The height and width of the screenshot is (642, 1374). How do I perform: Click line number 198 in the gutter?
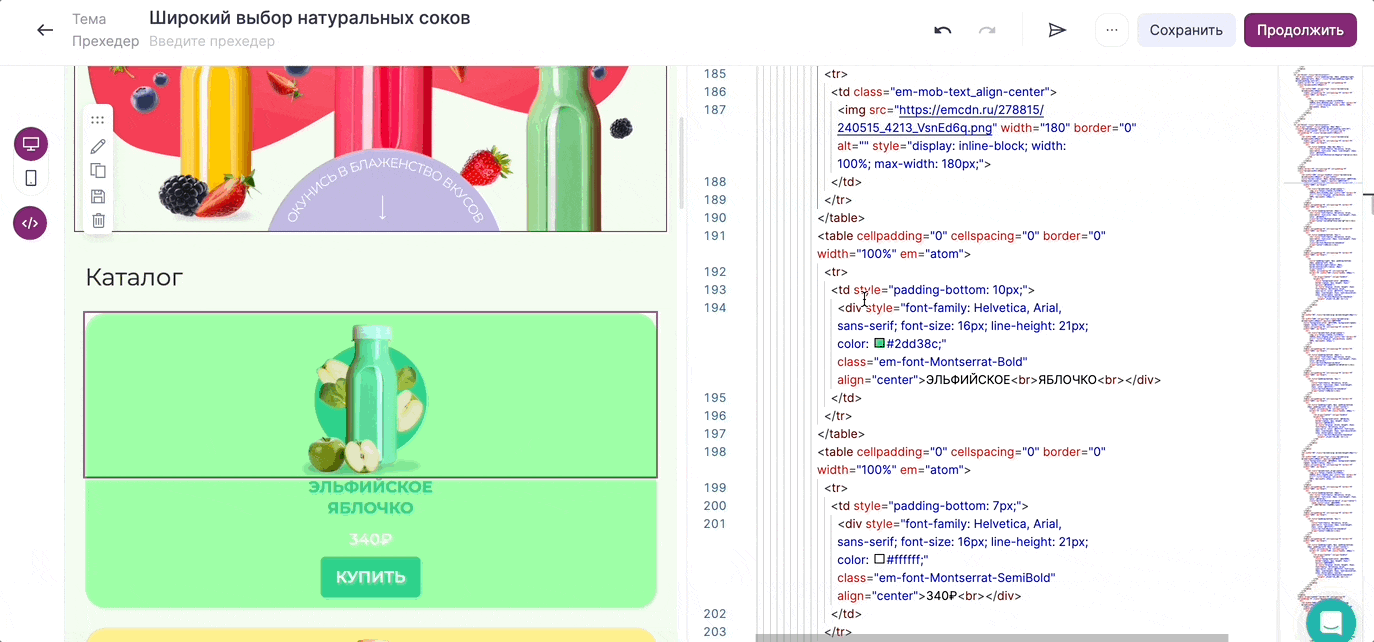coord(714,452)
